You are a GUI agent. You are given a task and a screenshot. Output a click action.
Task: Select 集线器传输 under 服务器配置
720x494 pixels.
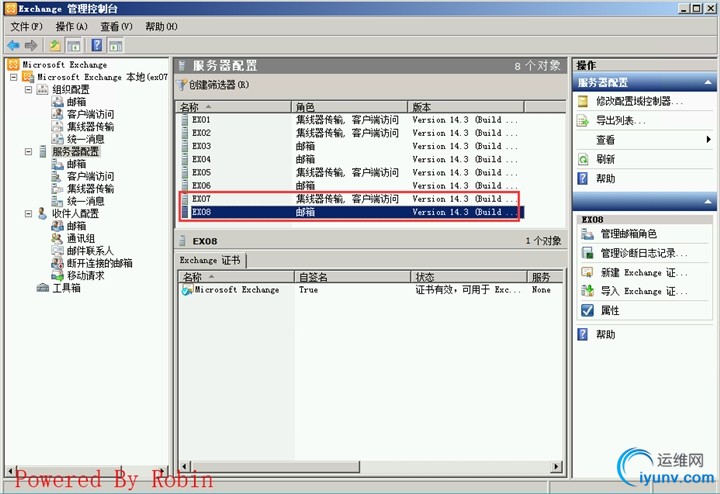83,189
